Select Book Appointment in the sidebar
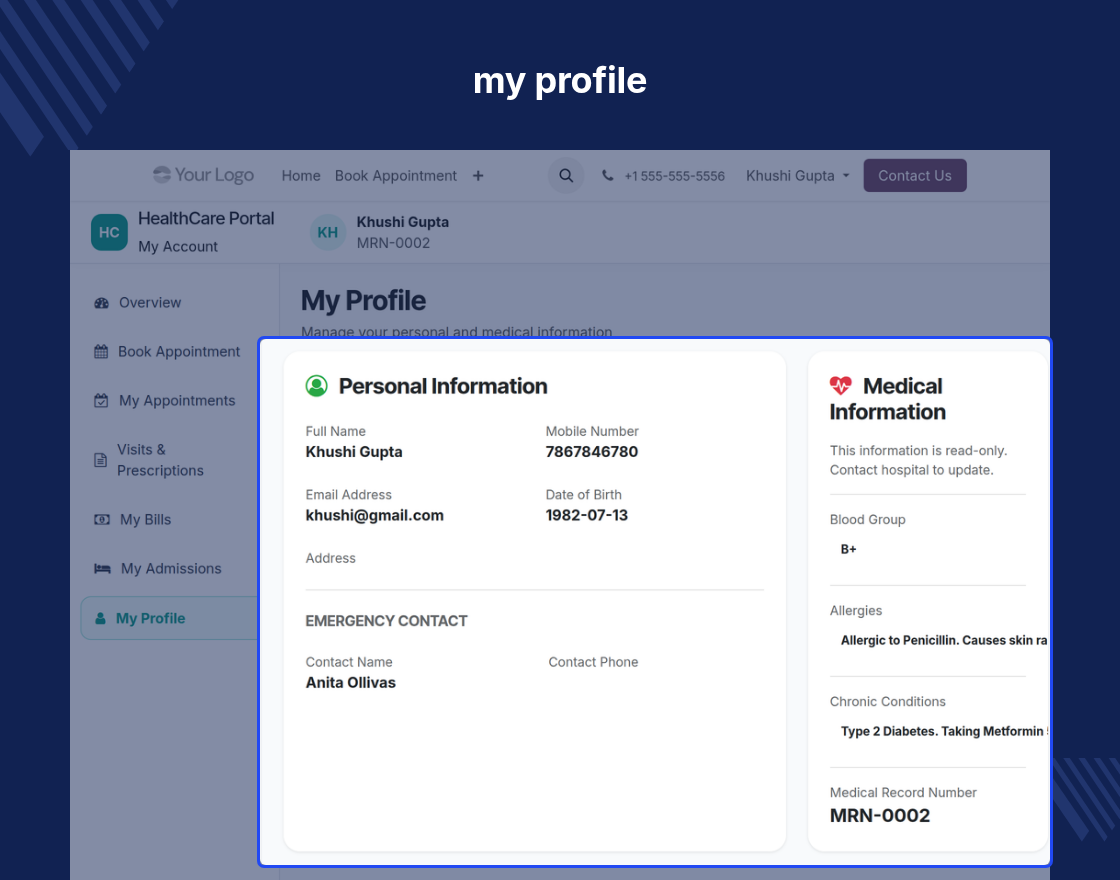The image size is (1120, 880). [179, 351]
